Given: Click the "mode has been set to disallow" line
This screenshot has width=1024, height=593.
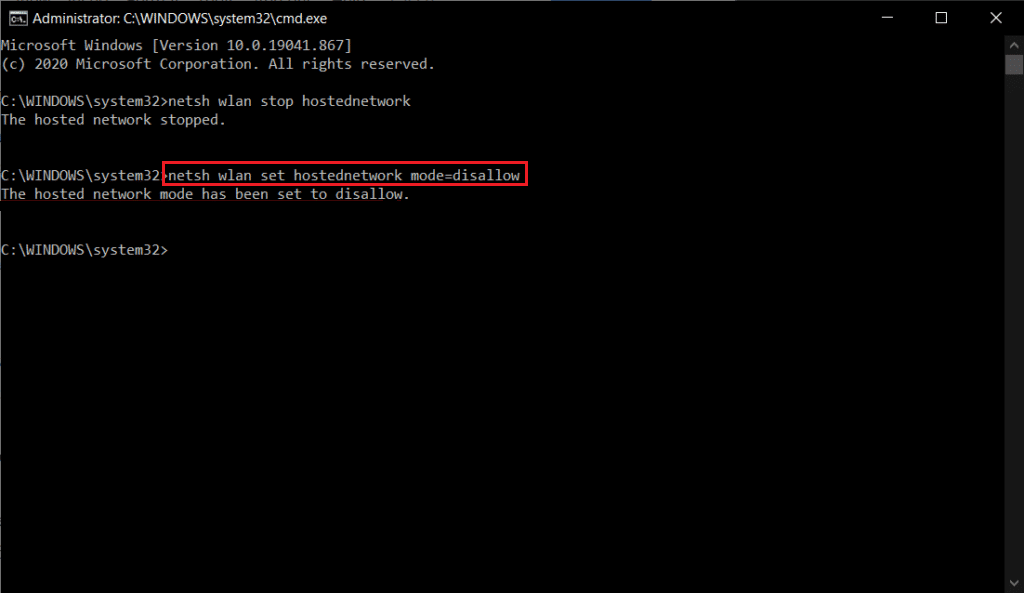Looking at the screenshot, I should click(x=205, y=194).
